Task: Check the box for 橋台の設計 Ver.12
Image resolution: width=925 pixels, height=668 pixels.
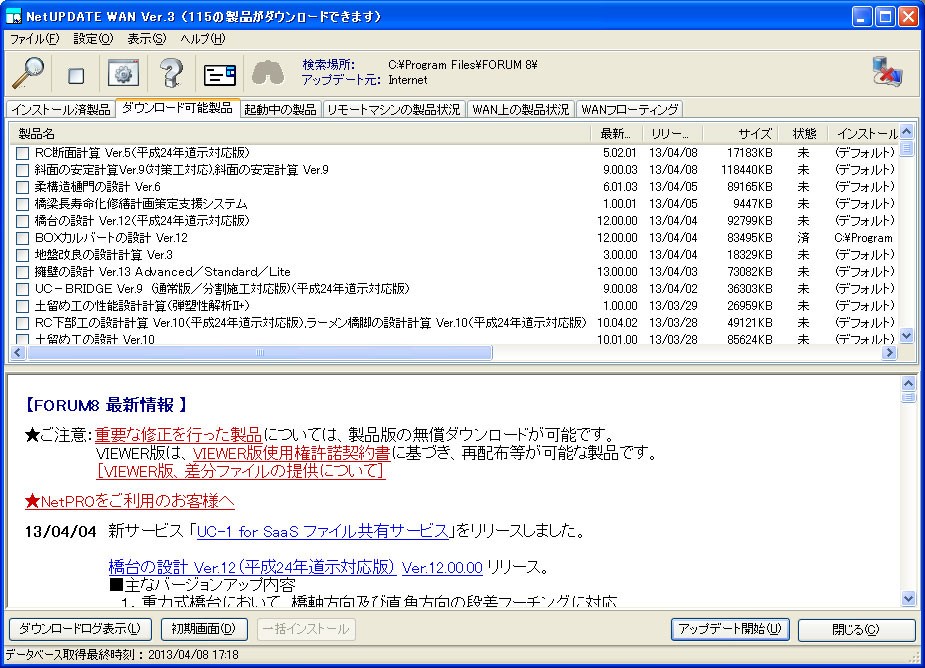Action: [x=22, y=221]
